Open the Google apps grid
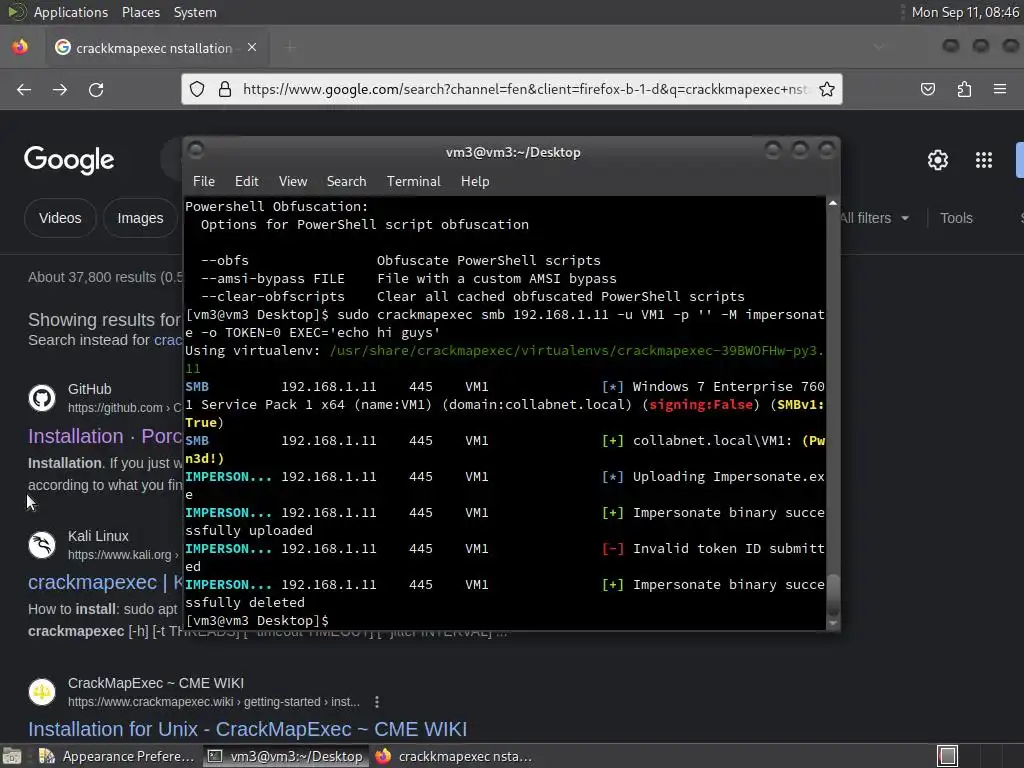The height and width of the screenshot is (768, 1024). point(984,160)
